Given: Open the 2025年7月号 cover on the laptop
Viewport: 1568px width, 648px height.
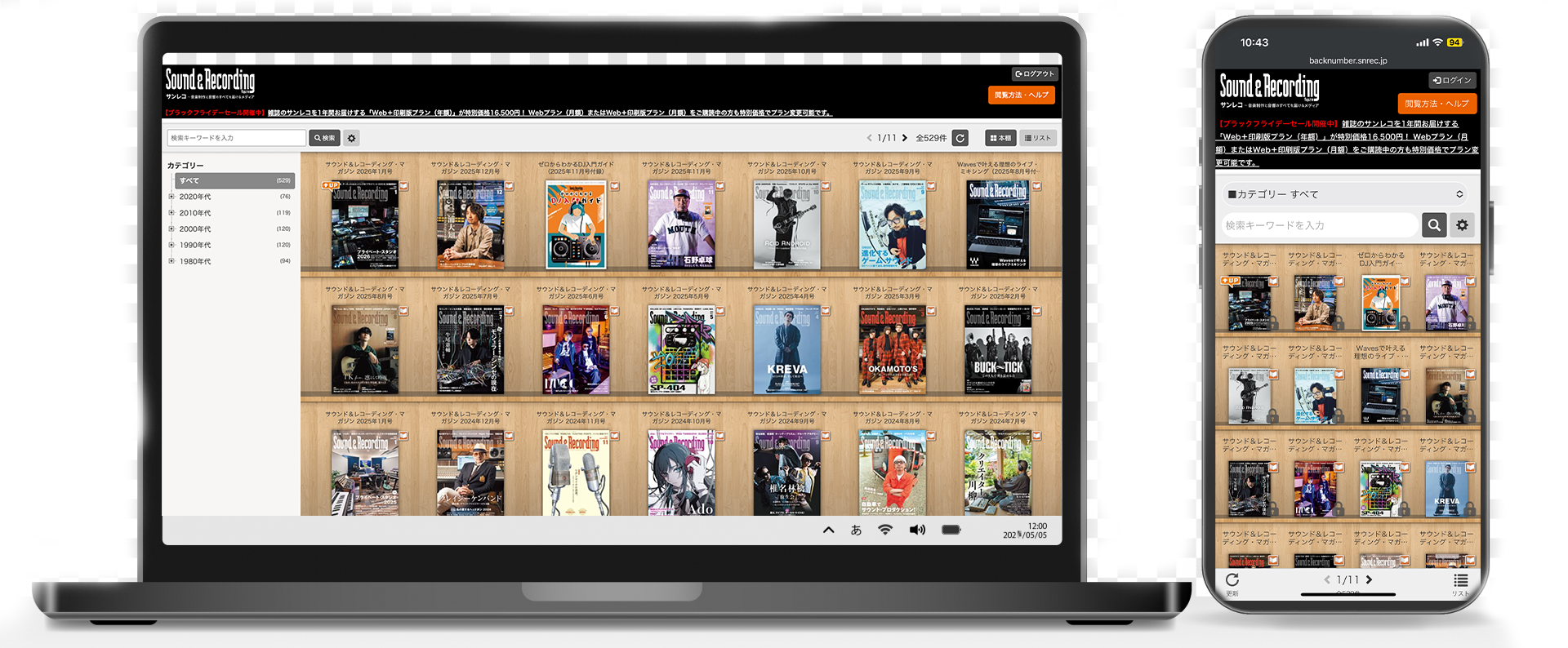Looking at the screenshot, I should coord(470,350).
